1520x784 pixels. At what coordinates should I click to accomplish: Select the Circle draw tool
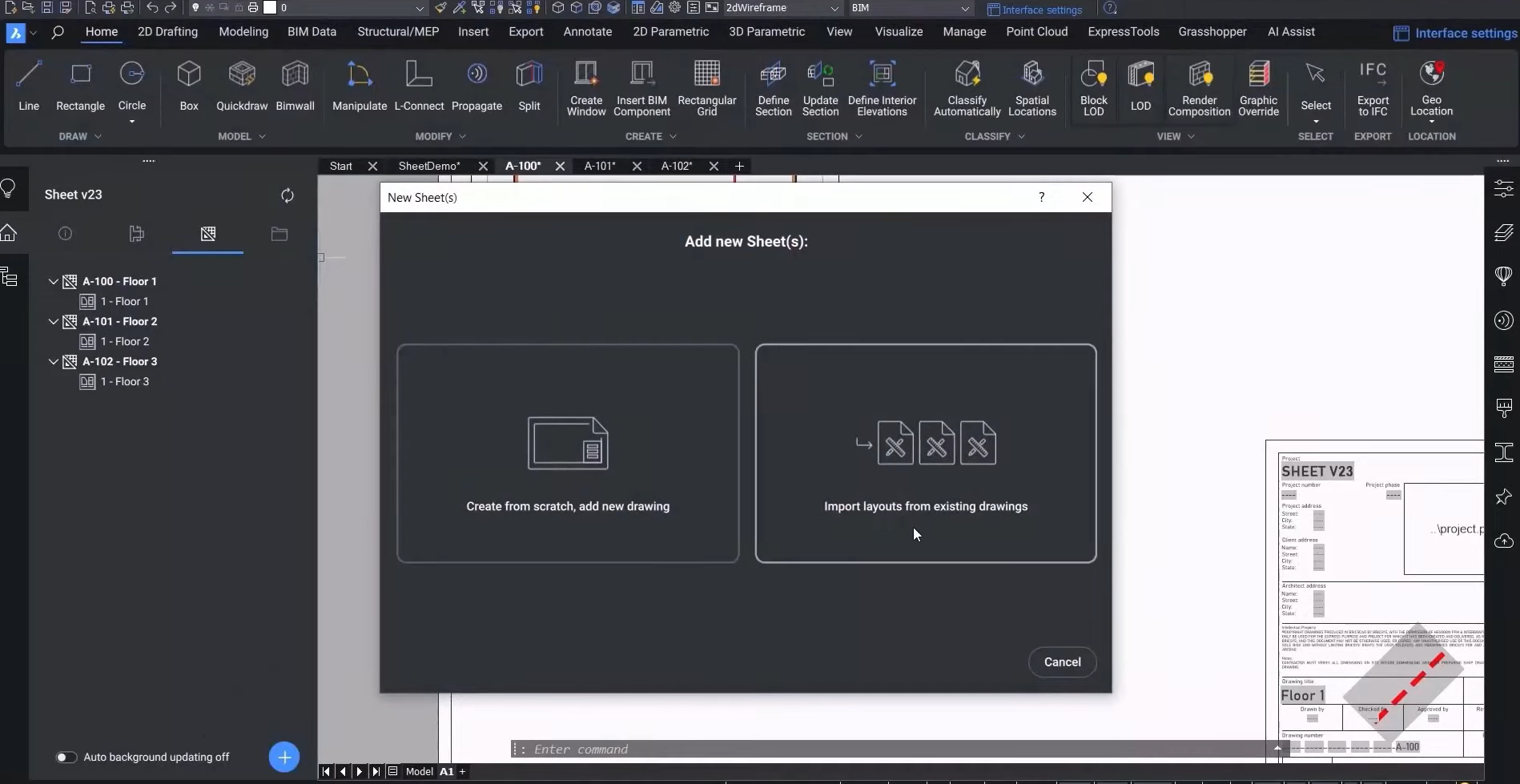[x=132, y=85]
